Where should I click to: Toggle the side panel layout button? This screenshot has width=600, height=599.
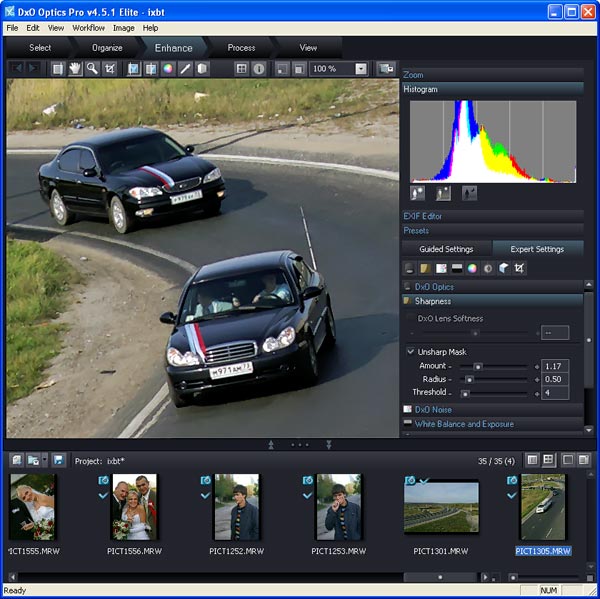(x=584, y=460)
